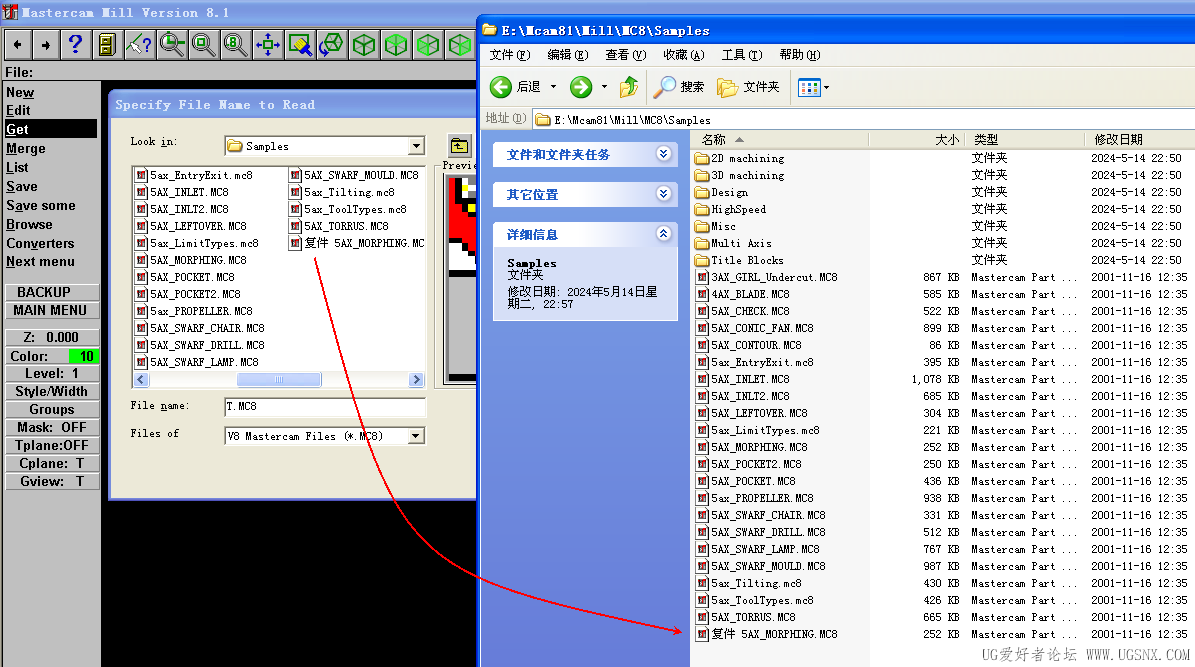This screenshot has width=1195, height=667.
Task: Click the Groups button
Action: click(52, 409)
